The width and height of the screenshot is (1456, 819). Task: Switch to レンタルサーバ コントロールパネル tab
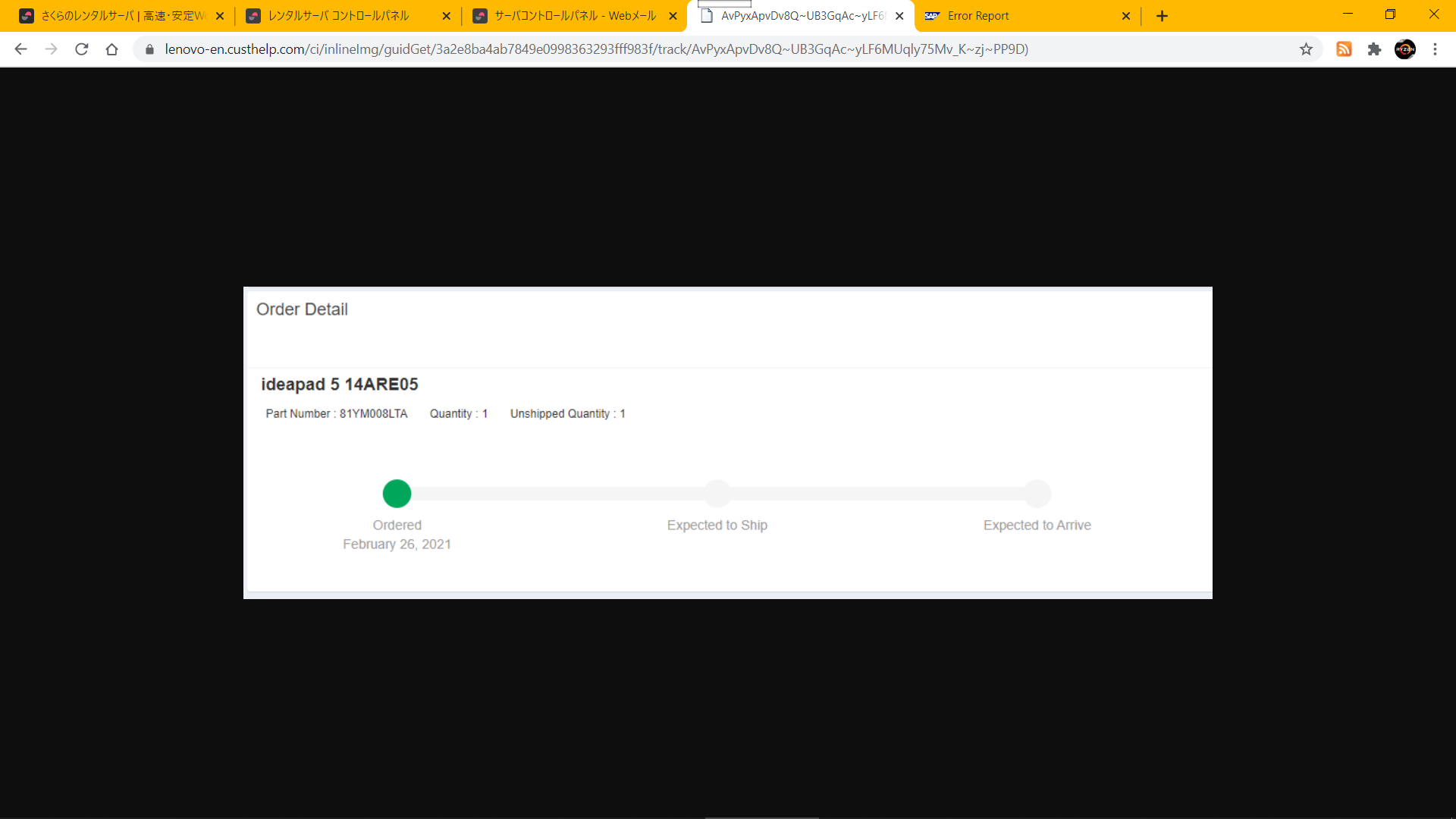[347, 16]
